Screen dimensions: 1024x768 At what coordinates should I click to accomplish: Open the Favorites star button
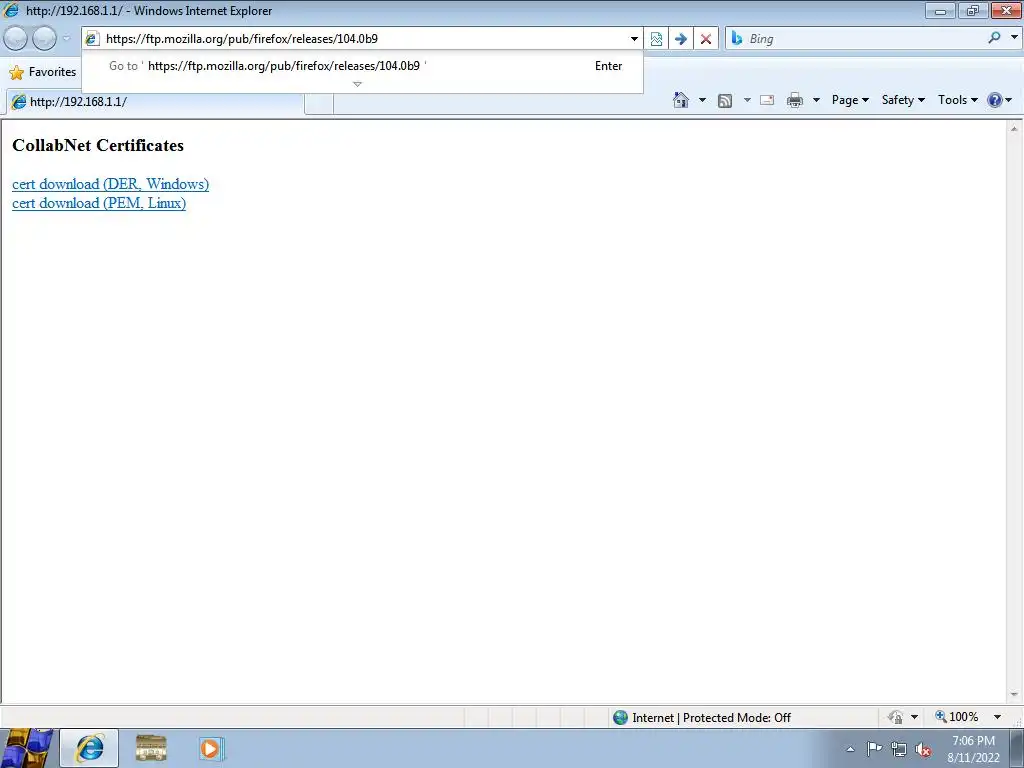(42, 72)
